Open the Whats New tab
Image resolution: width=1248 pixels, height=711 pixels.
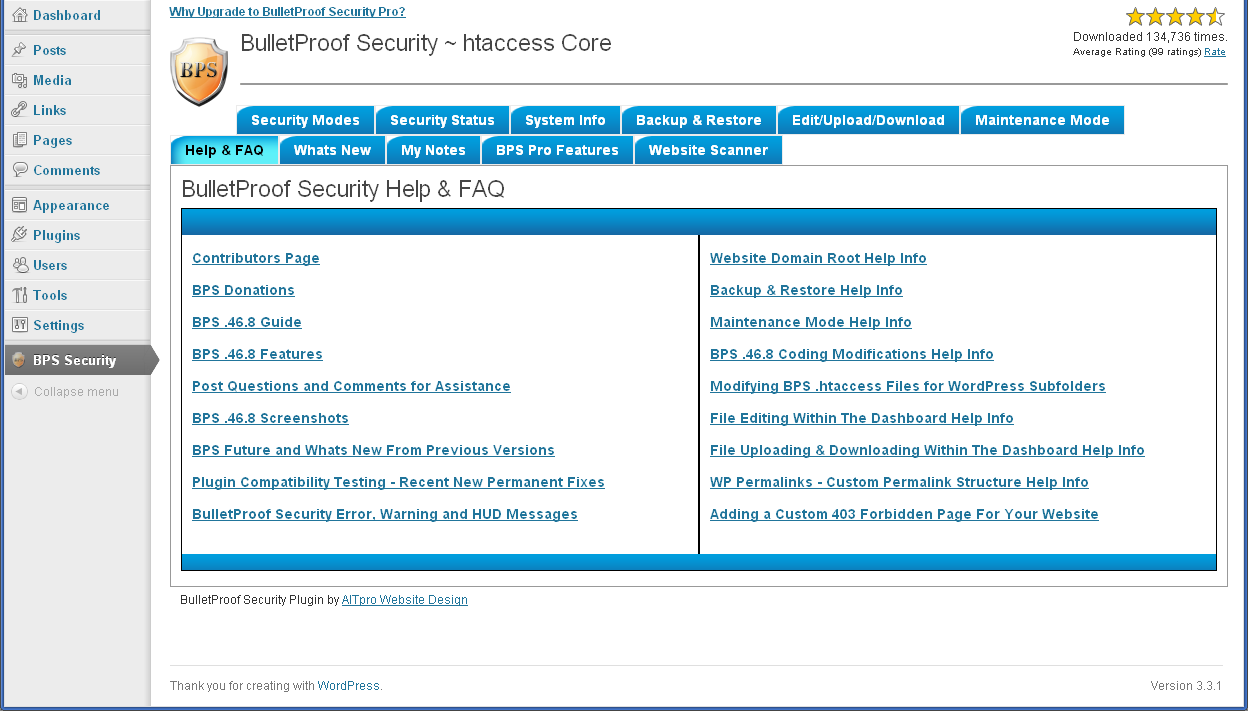[x=332, y=150]
